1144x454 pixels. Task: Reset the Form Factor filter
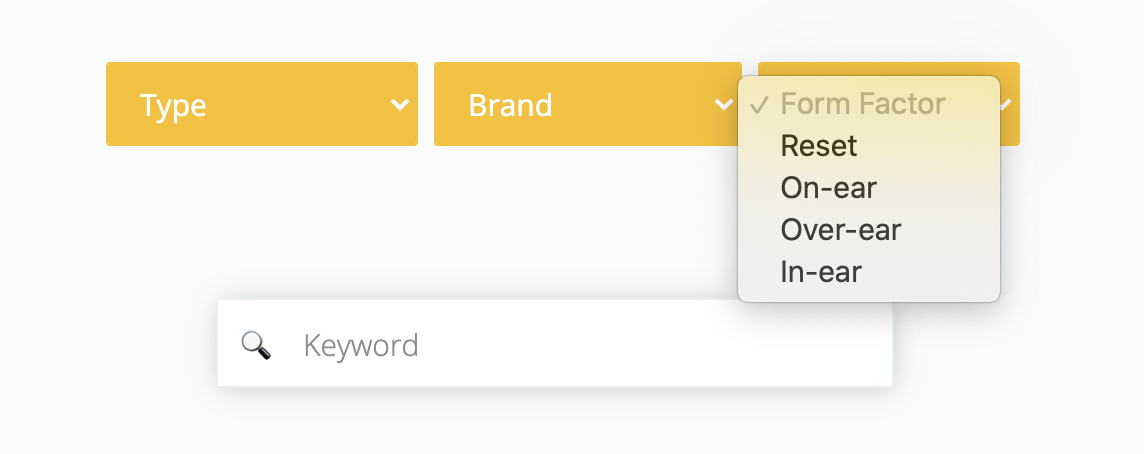819,146
